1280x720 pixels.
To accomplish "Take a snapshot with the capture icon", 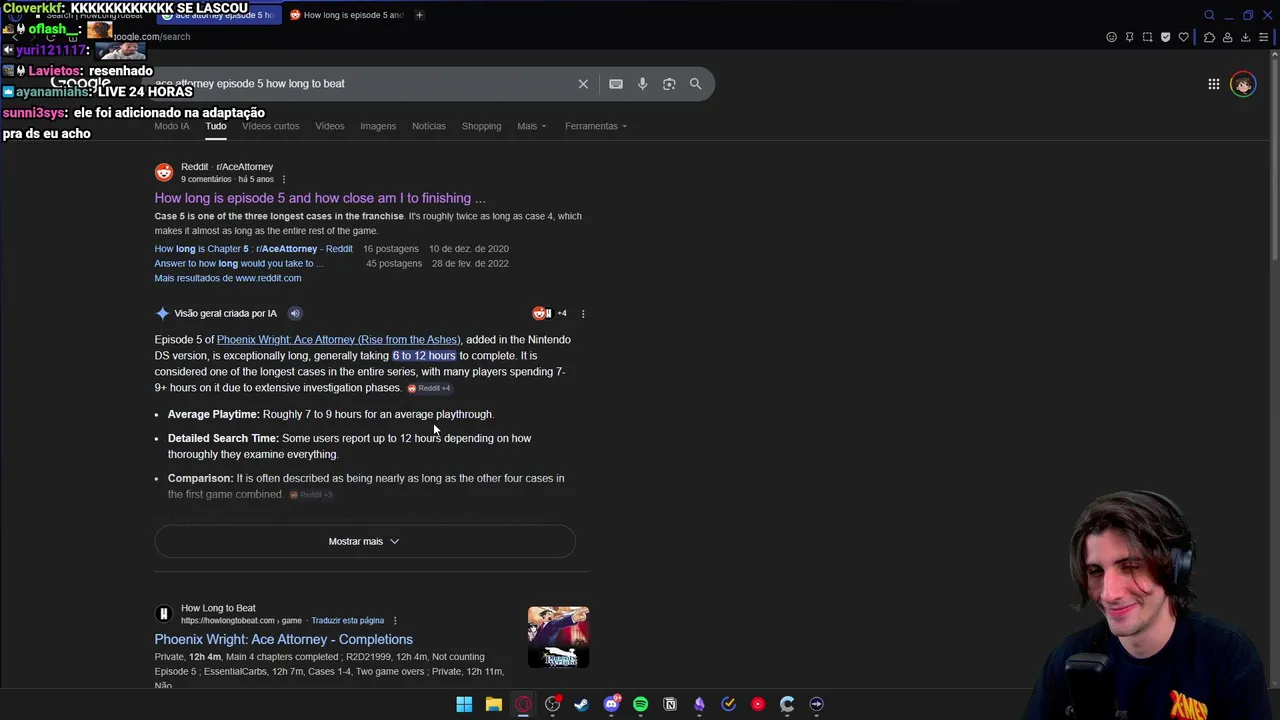I will 1148,37.
